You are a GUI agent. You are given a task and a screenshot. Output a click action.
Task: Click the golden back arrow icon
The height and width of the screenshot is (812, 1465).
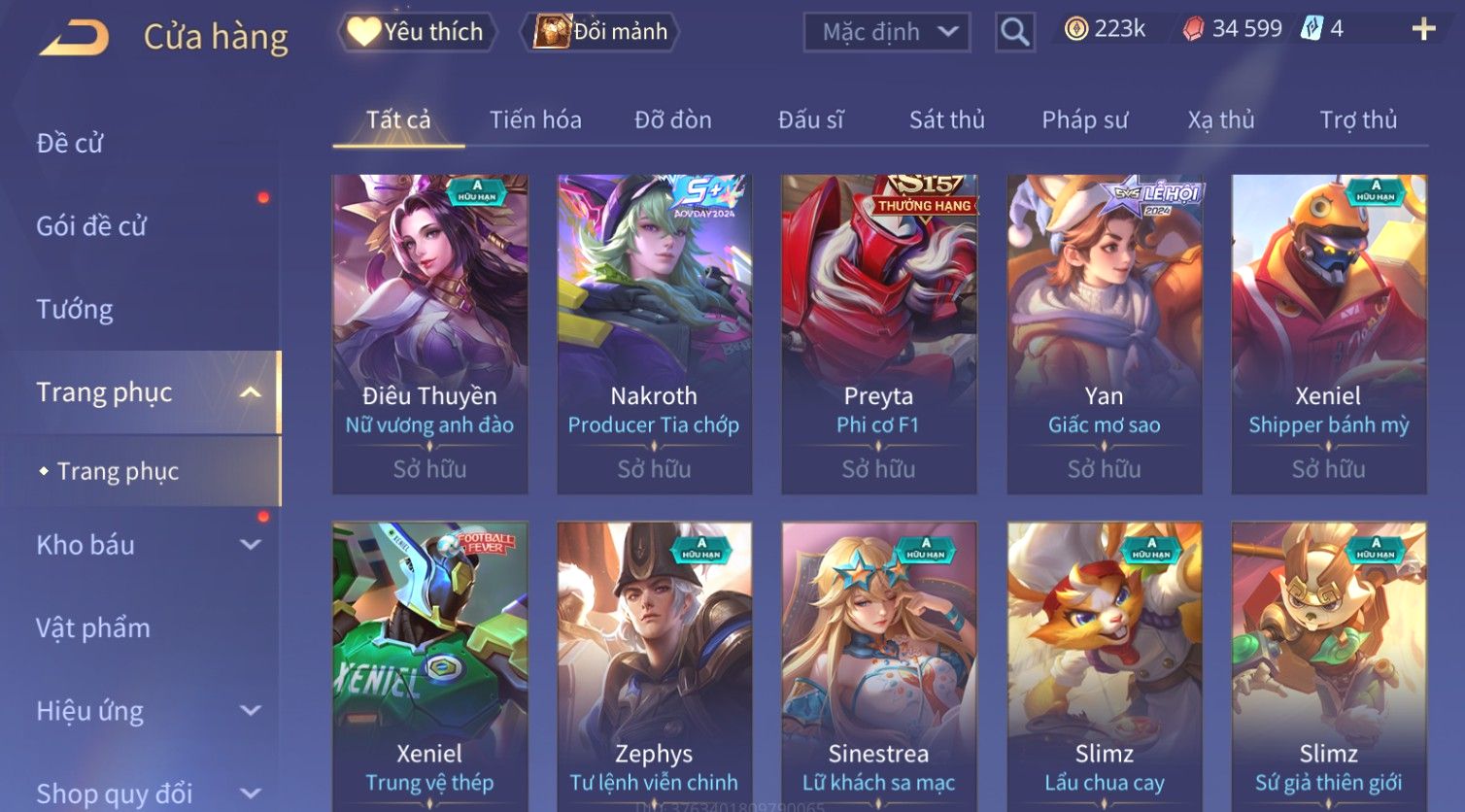(x=75, y=38)
